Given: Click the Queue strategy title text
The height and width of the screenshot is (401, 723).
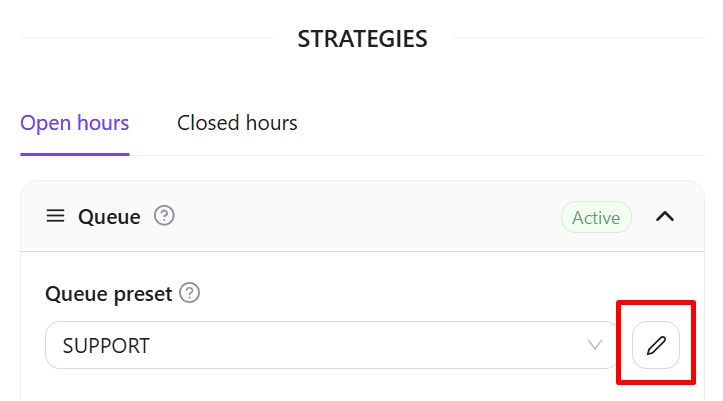Looking at the screenshot, I should coord(109,217).
